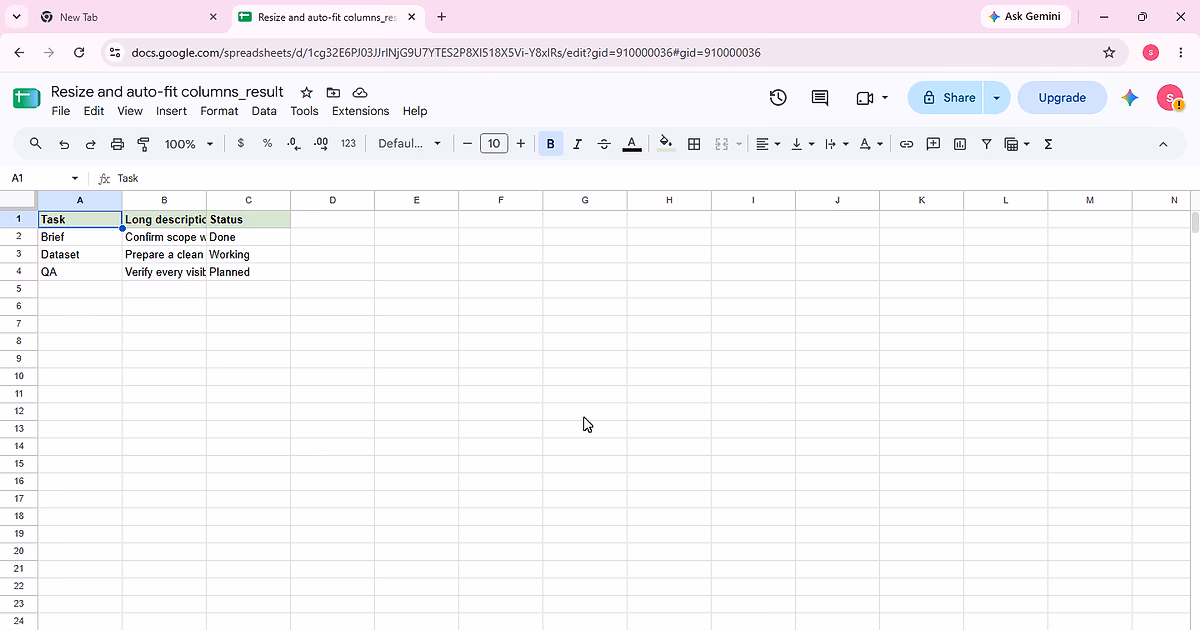
Task: Open the font family dropdown
Action: [409, 144]
